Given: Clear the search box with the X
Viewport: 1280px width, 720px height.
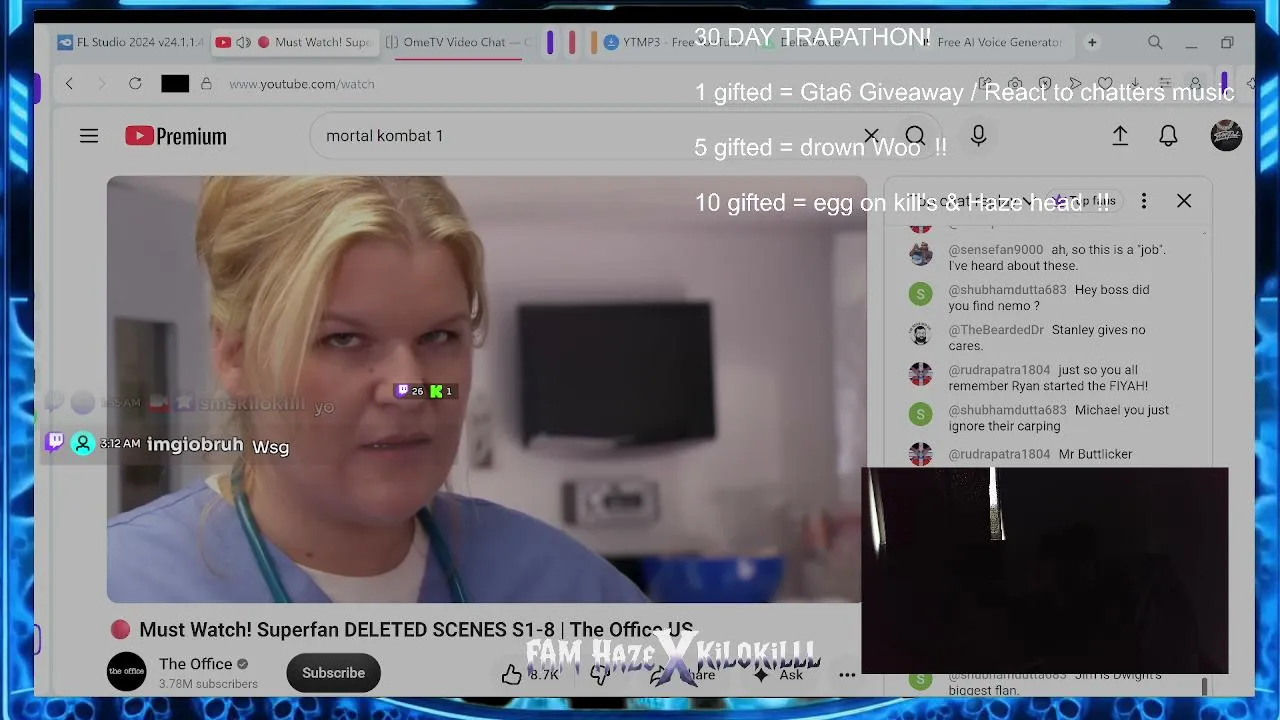Looking at the screenshot, I should coord(871,136).
